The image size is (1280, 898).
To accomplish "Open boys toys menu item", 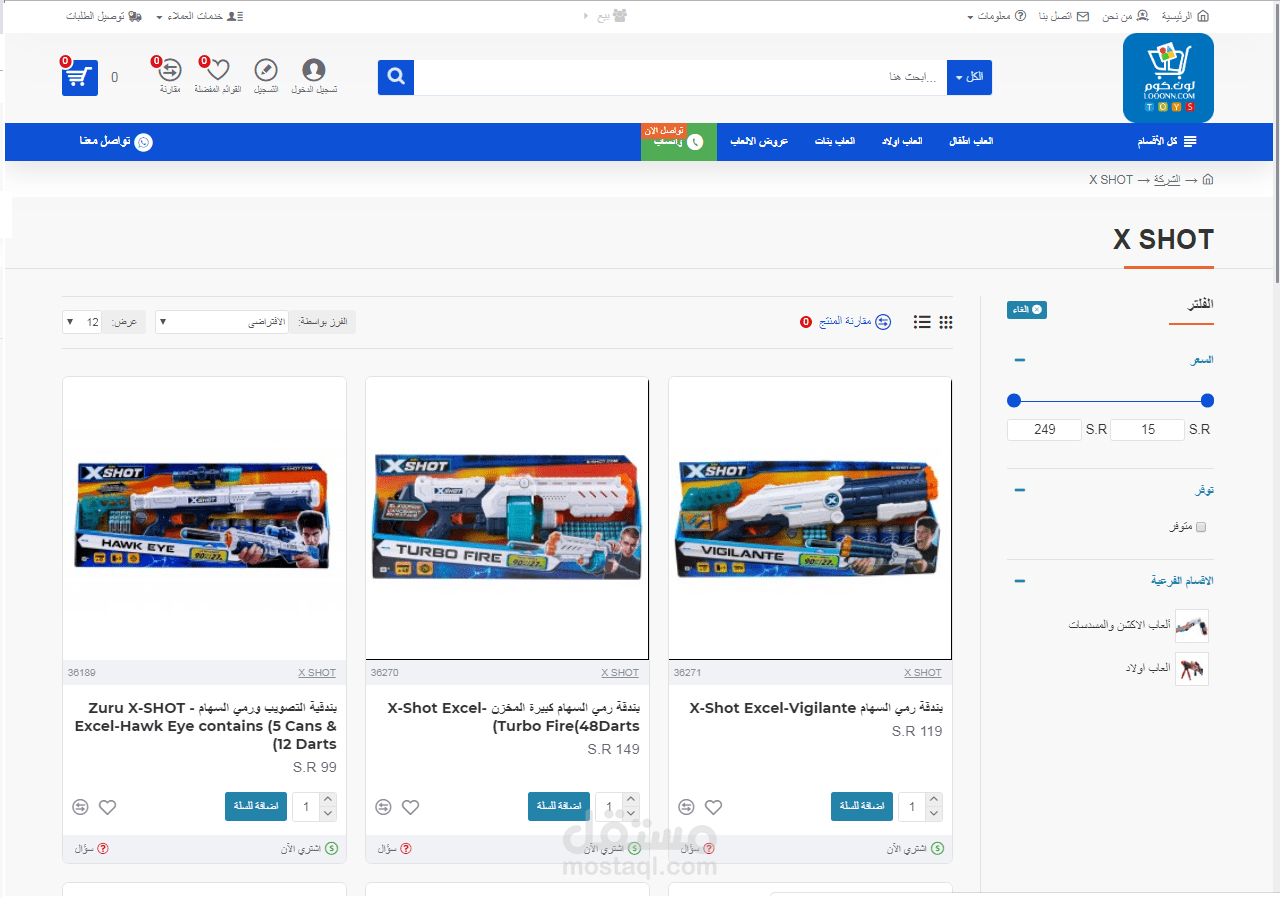I will 901,142.
